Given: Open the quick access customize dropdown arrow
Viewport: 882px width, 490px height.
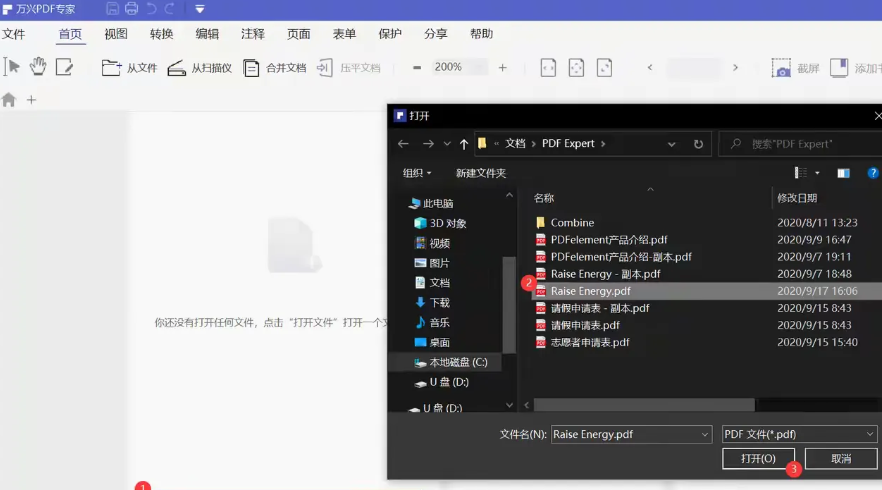Looking at the screenshot, I should (200, 9).
